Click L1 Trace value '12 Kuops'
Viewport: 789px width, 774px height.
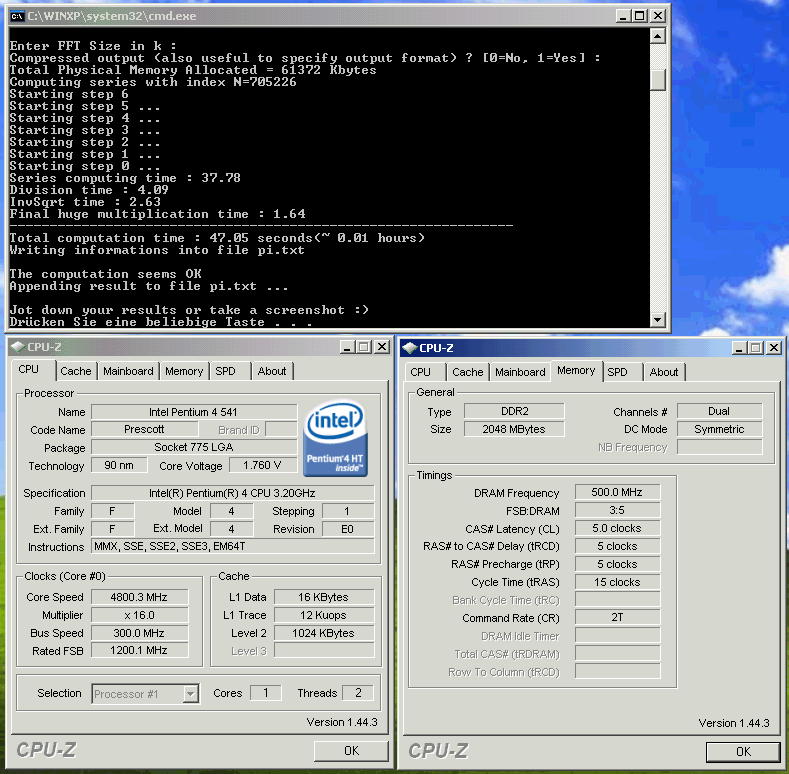(x=324, y=615)
